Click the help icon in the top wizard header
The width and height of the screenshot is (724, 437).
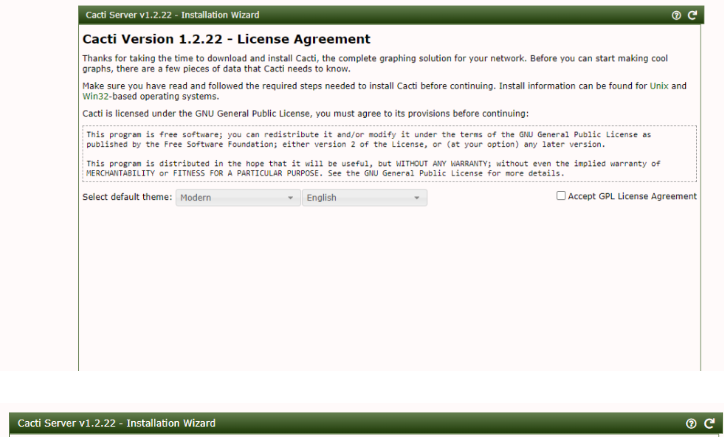[x=676, y=15]
